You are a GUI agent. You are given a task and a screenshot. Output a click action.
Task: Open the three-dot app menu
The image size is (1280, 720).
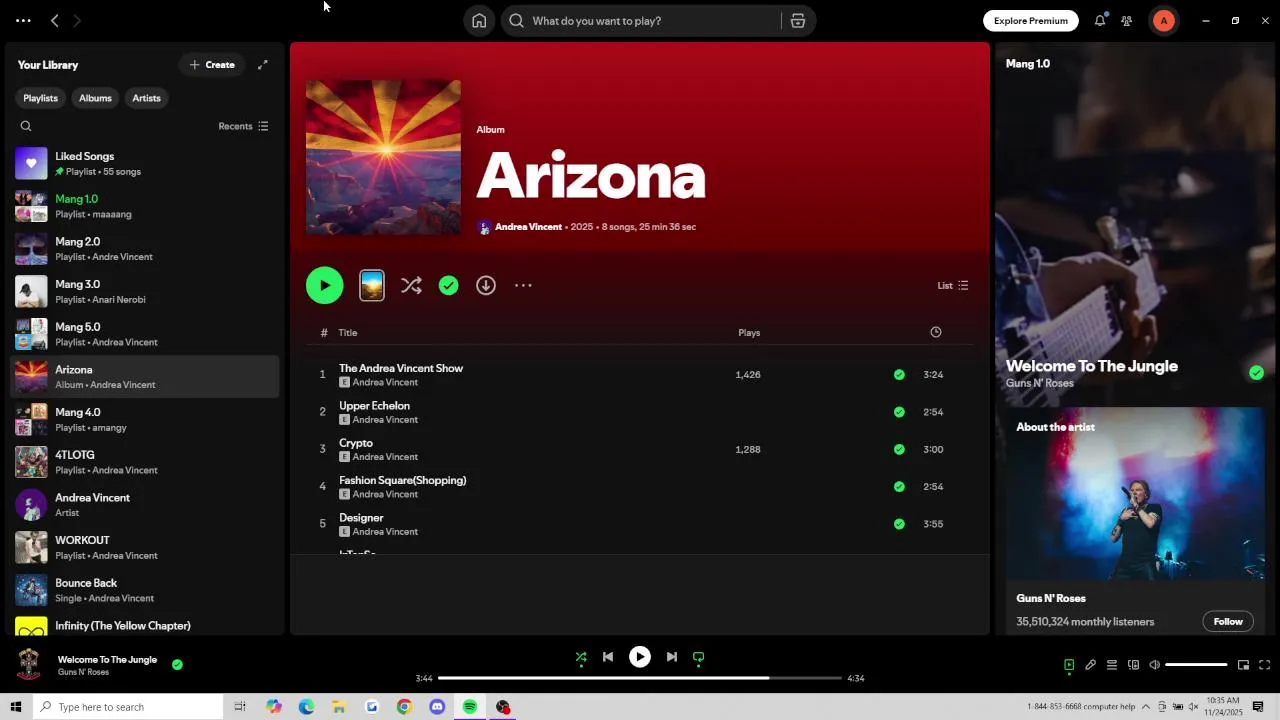click(23, 21)
